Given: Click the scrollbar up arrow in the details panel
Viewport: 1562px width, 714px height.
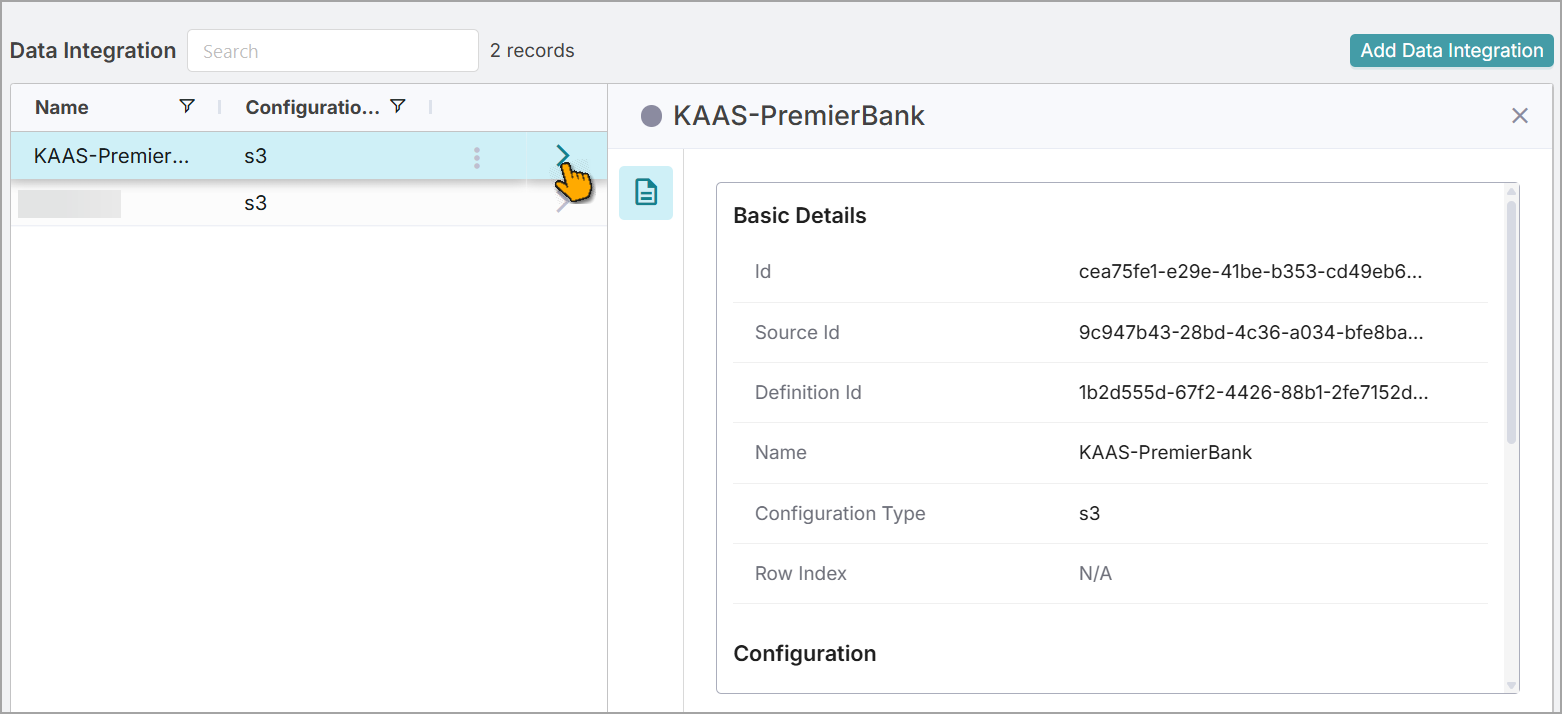Looking at the screenshot, I should (1511, 191).
